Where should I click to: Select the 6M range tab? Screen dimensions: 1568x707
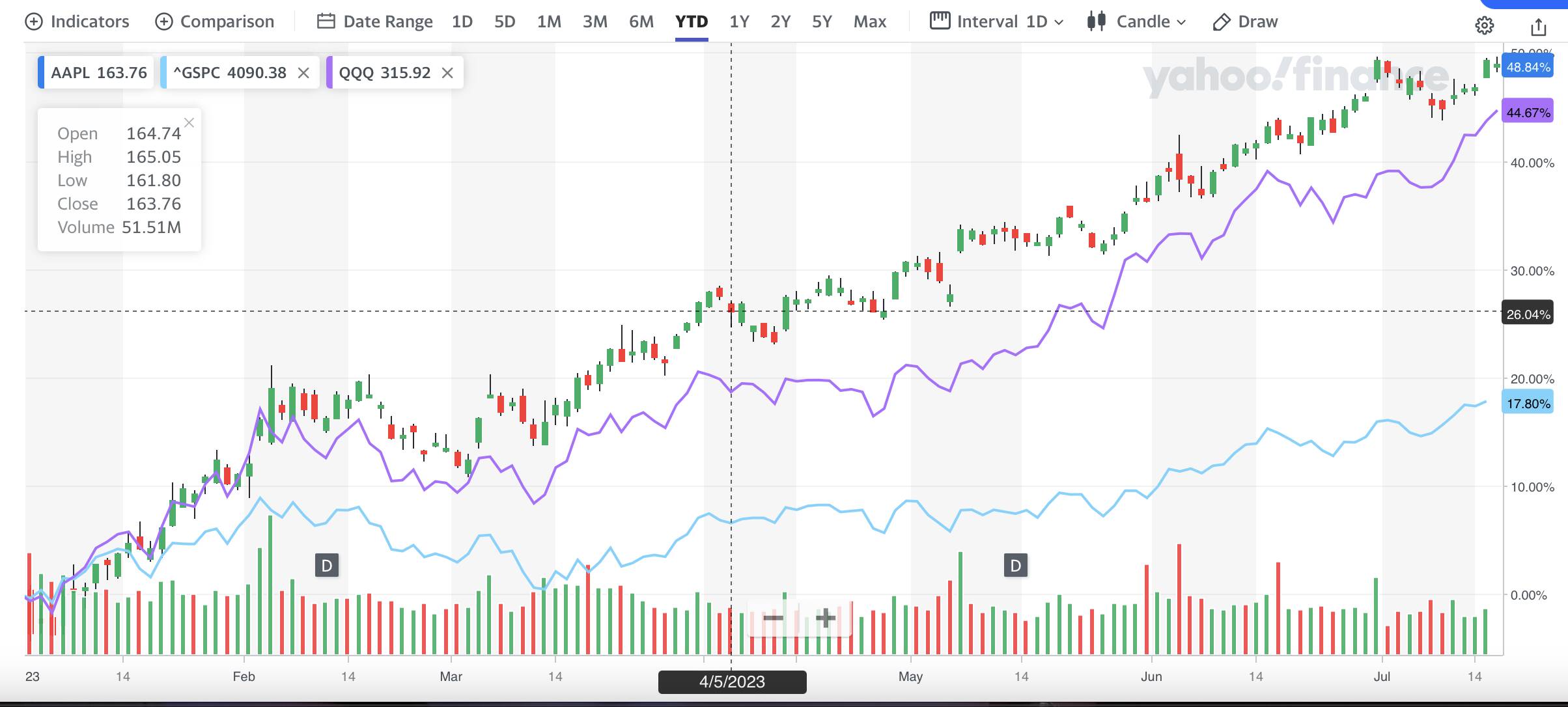coord(641,21)
